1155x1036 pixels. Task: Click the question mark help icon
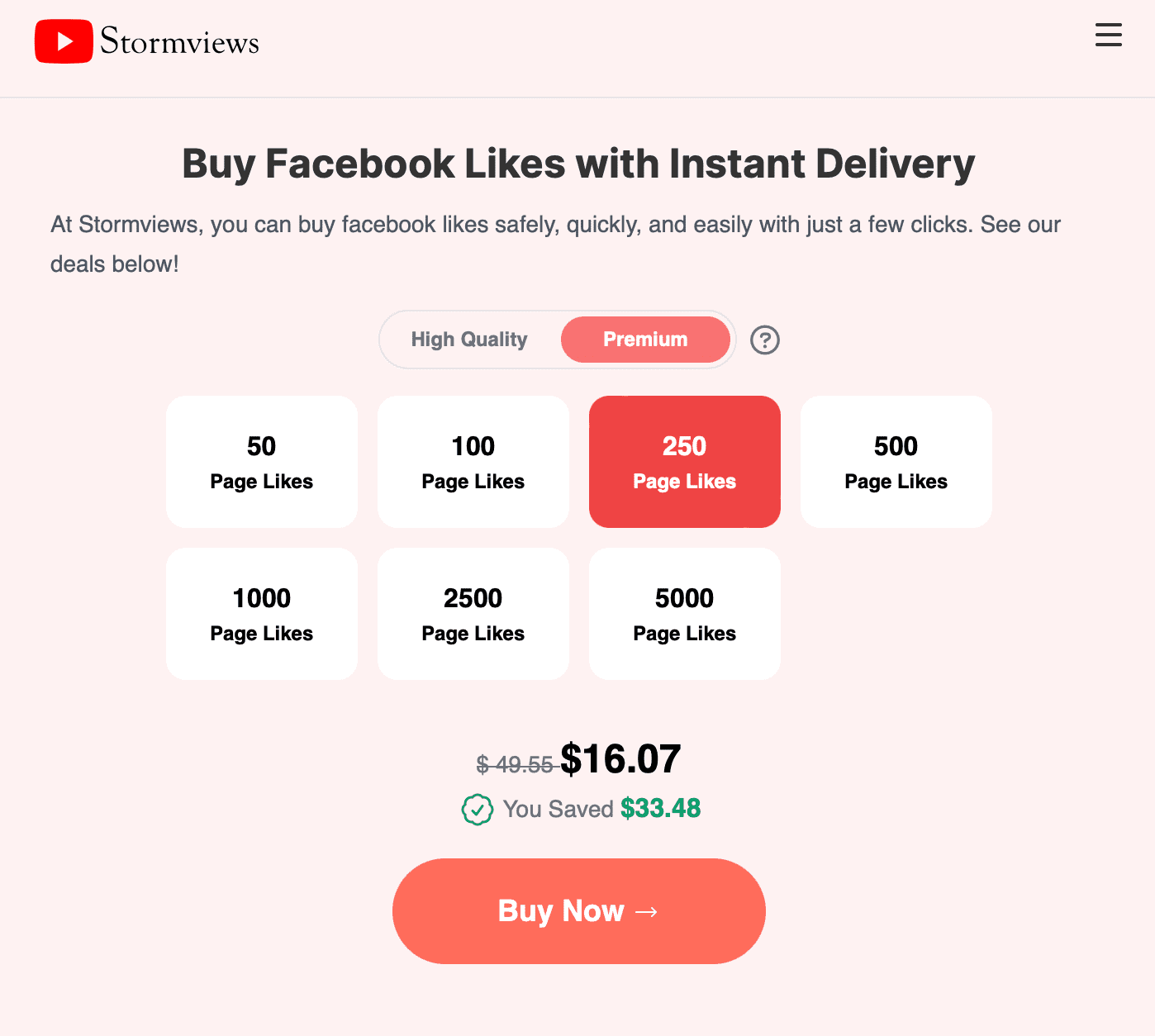click(x=764, y=340)
